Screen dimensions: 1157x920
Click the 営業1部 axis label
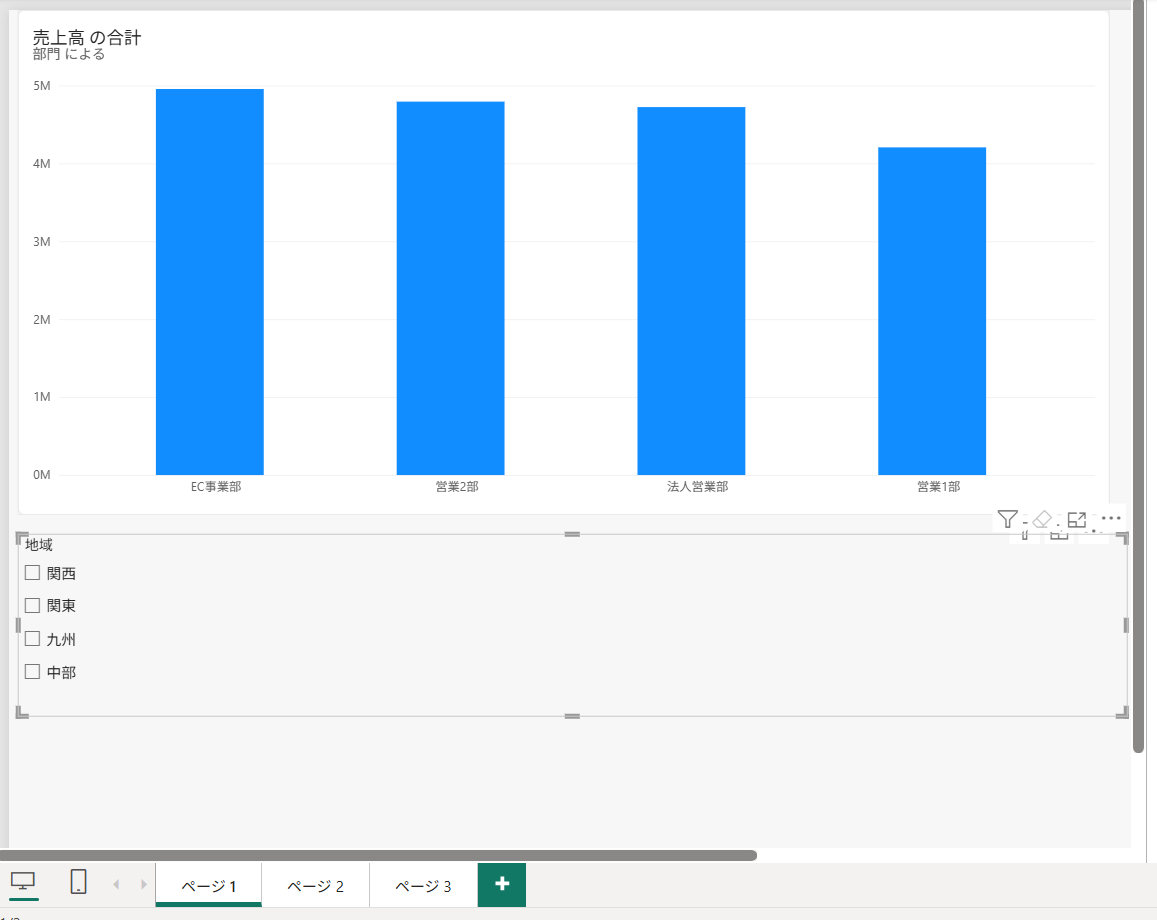pos(939,487)
